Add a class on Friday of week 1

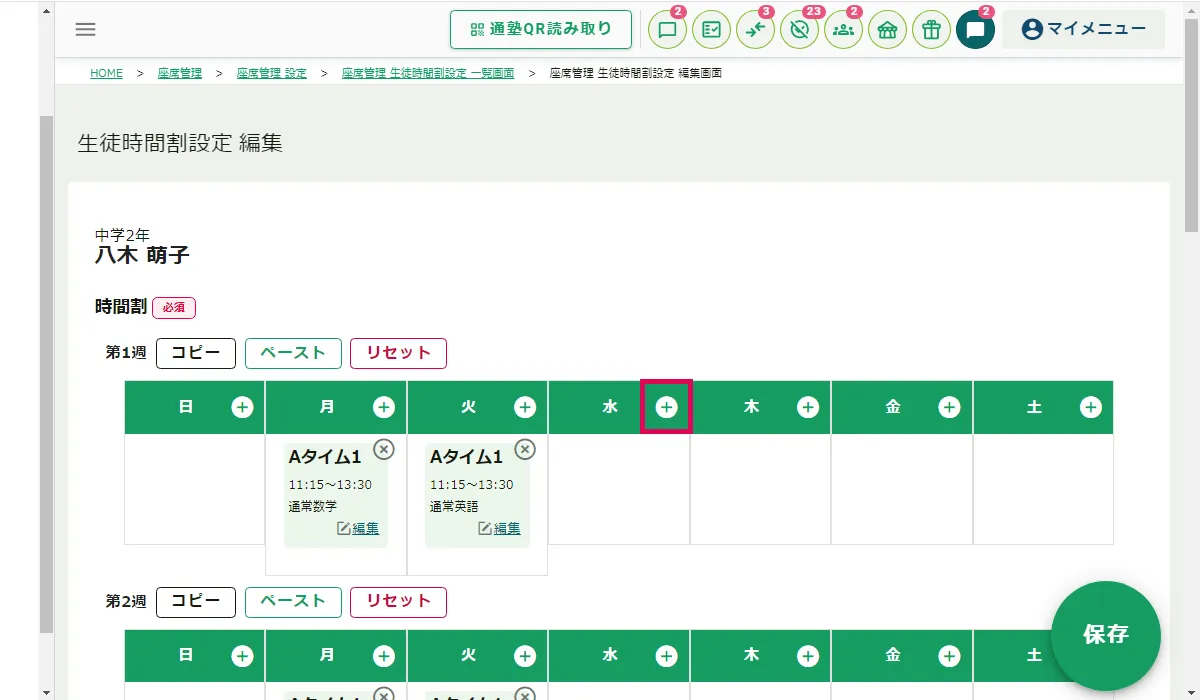pyautogui.click(x=949, y=407)
